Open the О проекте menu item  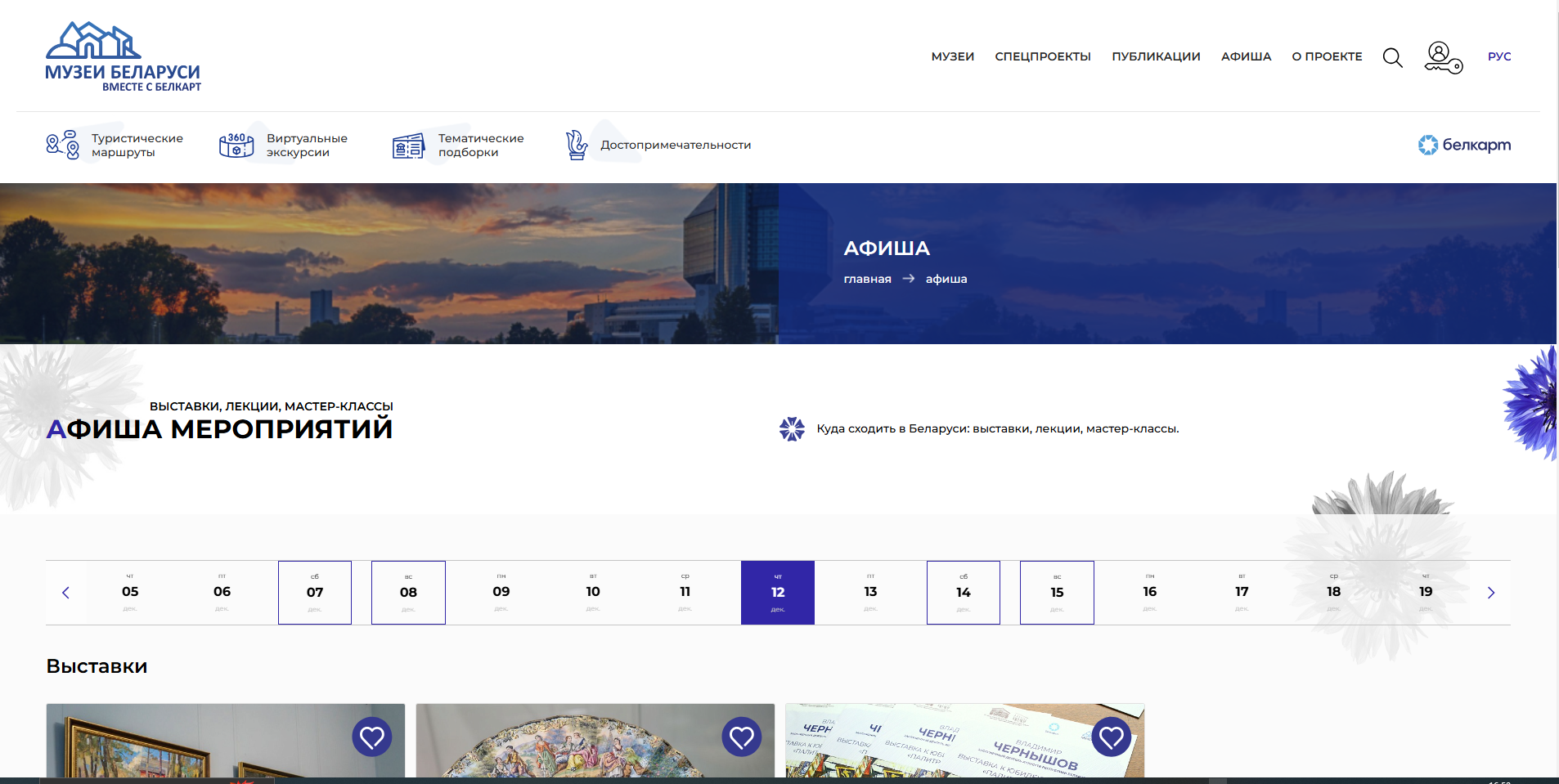click(x=1327, y=56)
